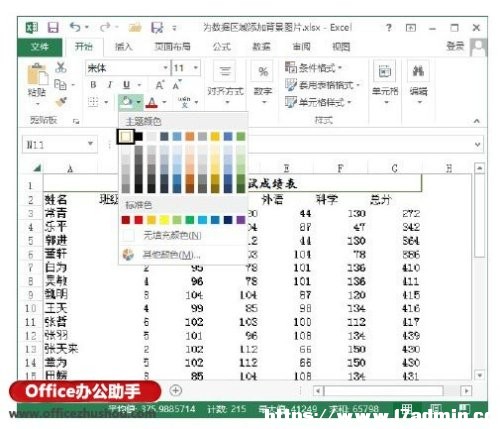Select row header 8

[31, 281]
